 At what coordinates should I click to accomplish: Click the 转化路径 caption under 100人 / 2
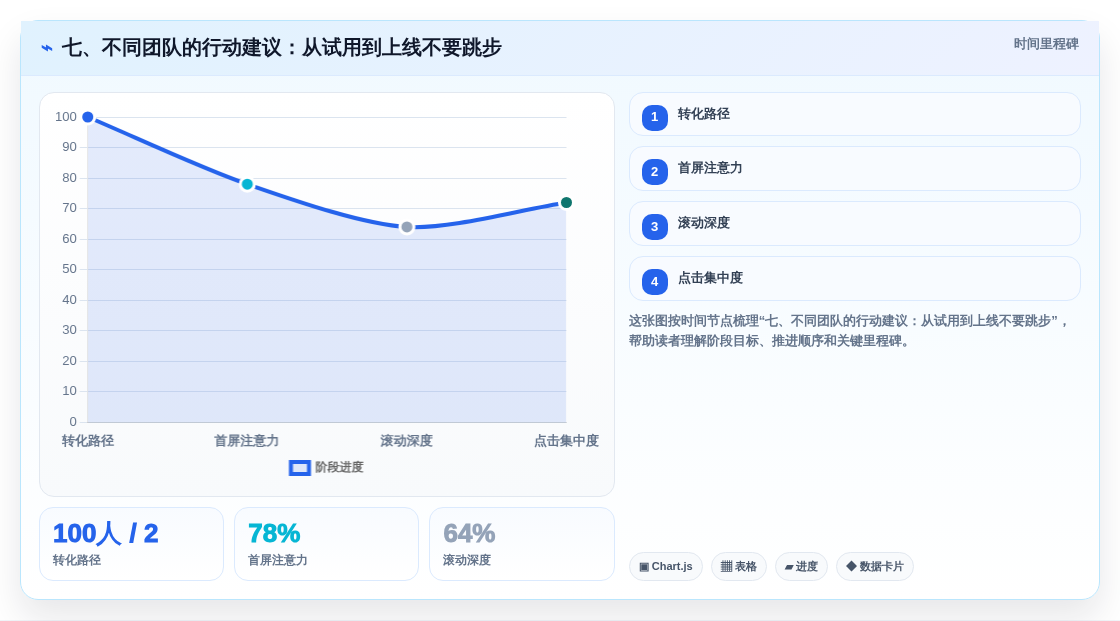coord(76,560)
